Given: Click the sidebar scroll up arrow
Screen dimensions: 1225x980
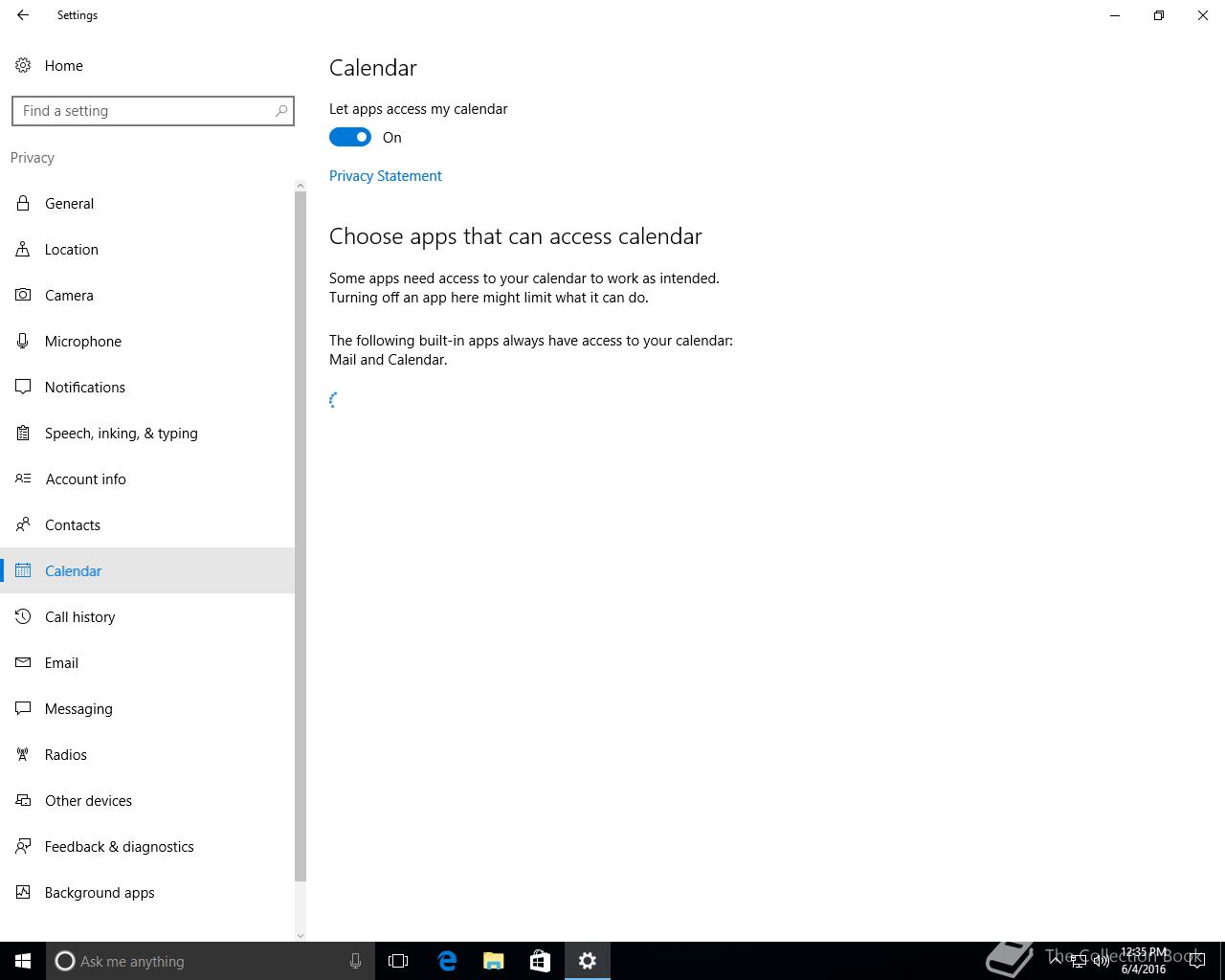Looking at the screenshot, I should tap(301, 185).
